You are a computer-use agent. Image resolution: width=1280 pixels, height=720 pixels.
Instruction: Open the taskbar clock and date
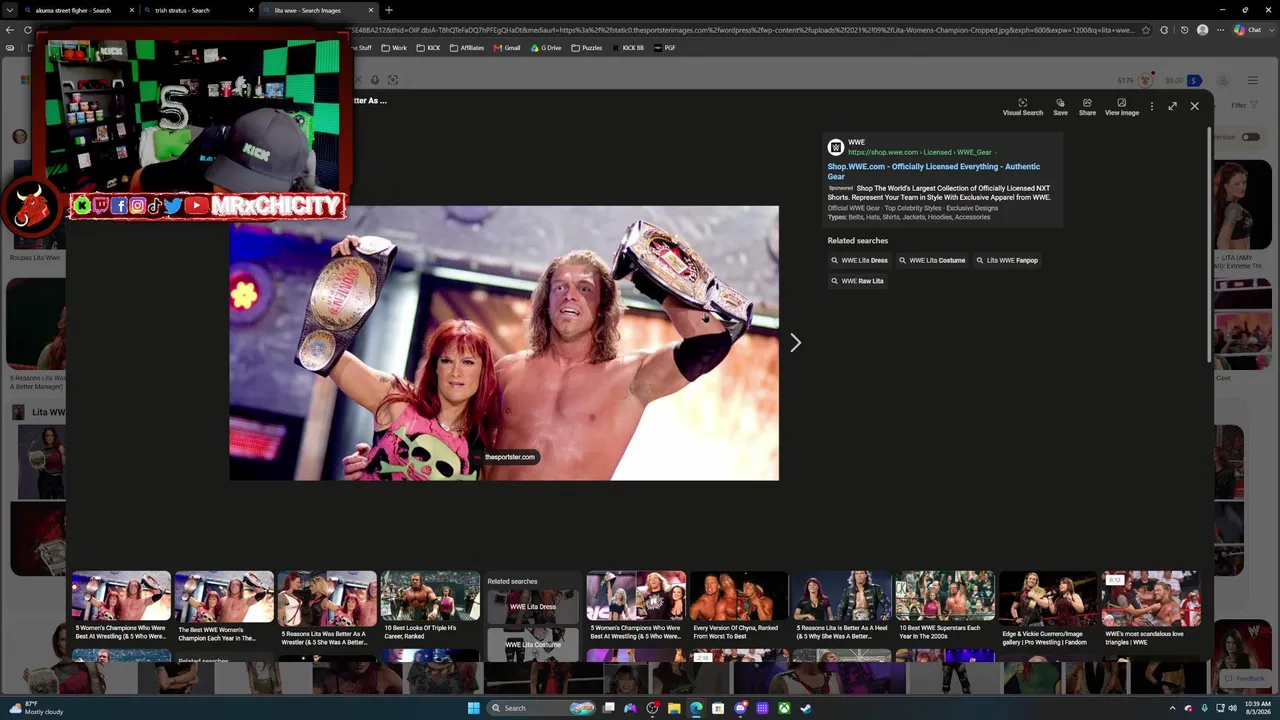pyautogui.click(x=1257, y=708)
